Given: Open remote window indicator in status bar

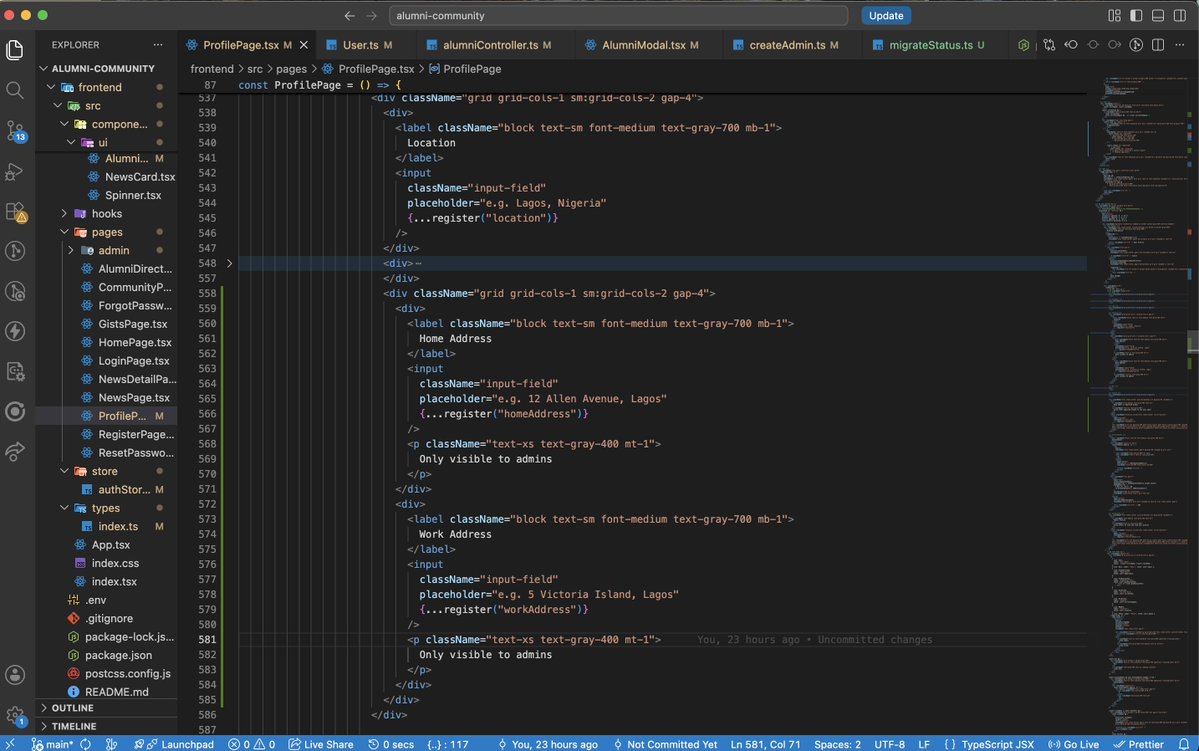Looking at the screenshot, I should point(10,744).
